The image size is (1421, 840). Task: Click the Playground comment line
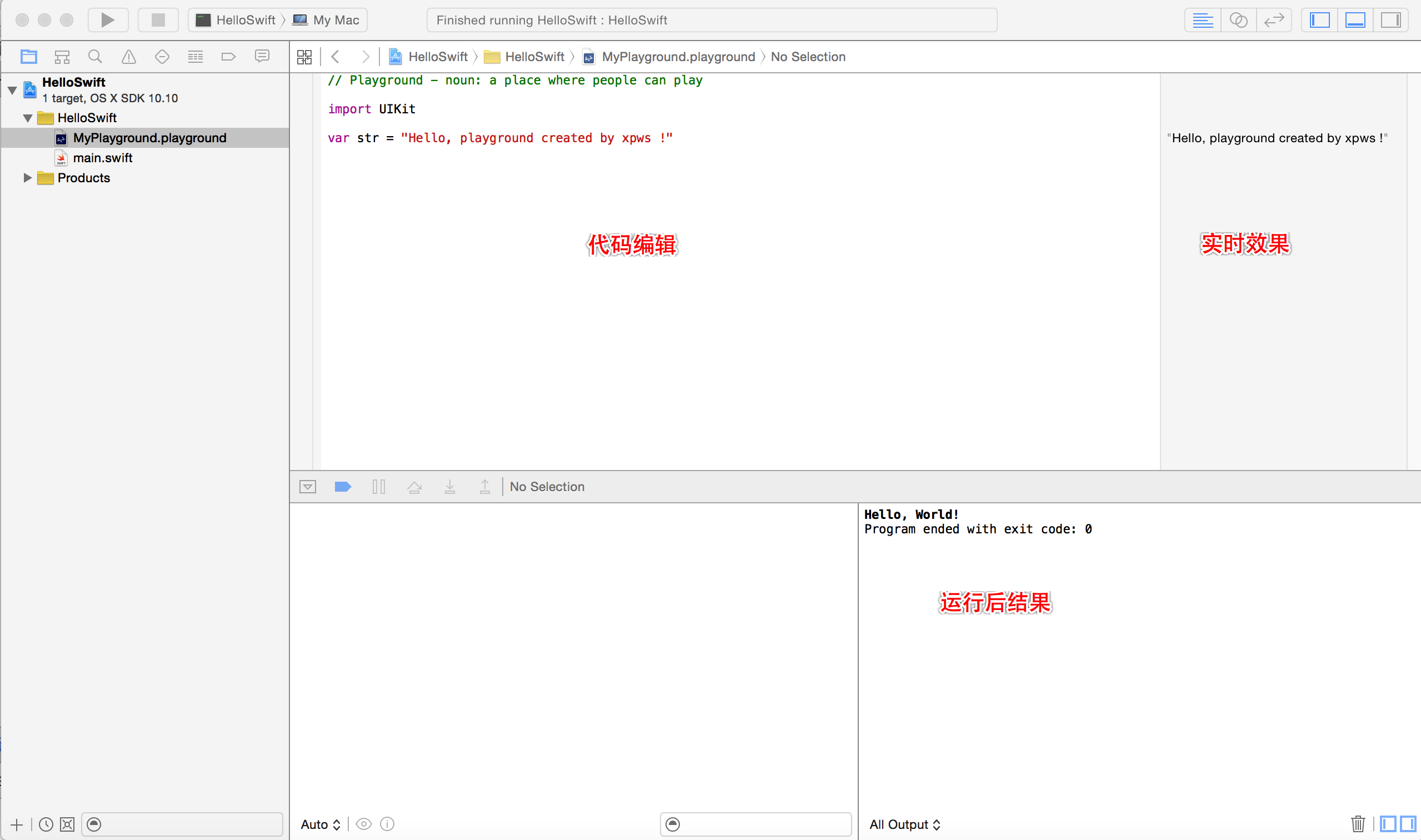click(515, 80)
